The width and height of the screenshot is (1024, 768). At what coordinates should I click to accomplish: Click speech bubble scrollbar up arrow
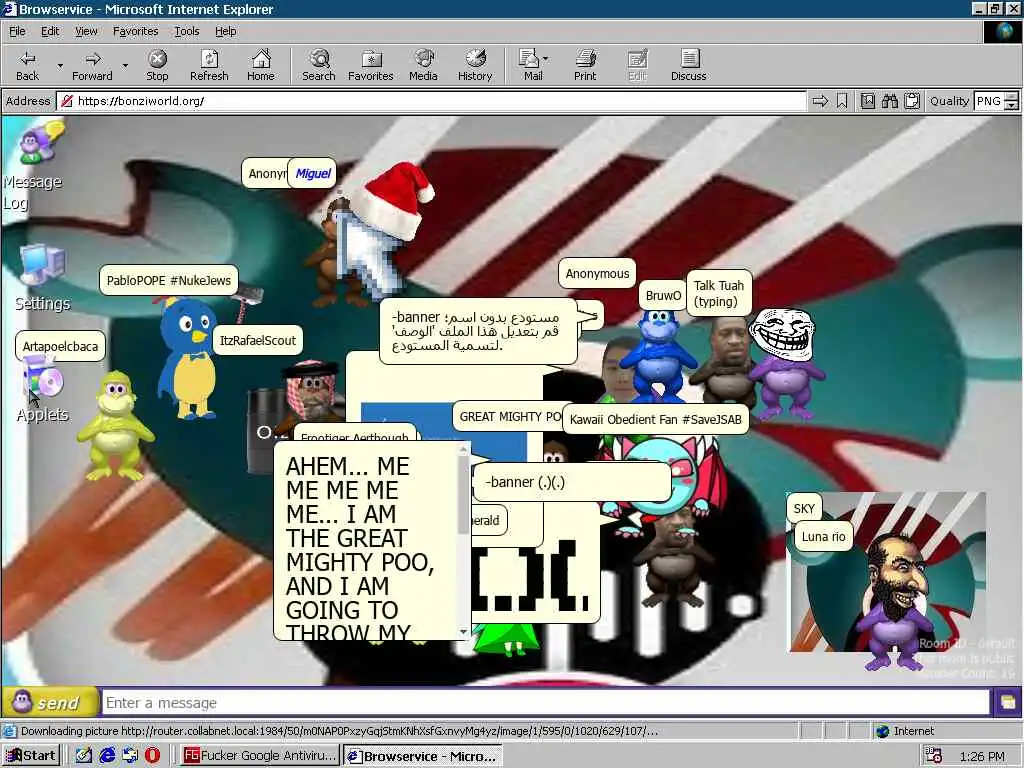click(x=464, y=449)
